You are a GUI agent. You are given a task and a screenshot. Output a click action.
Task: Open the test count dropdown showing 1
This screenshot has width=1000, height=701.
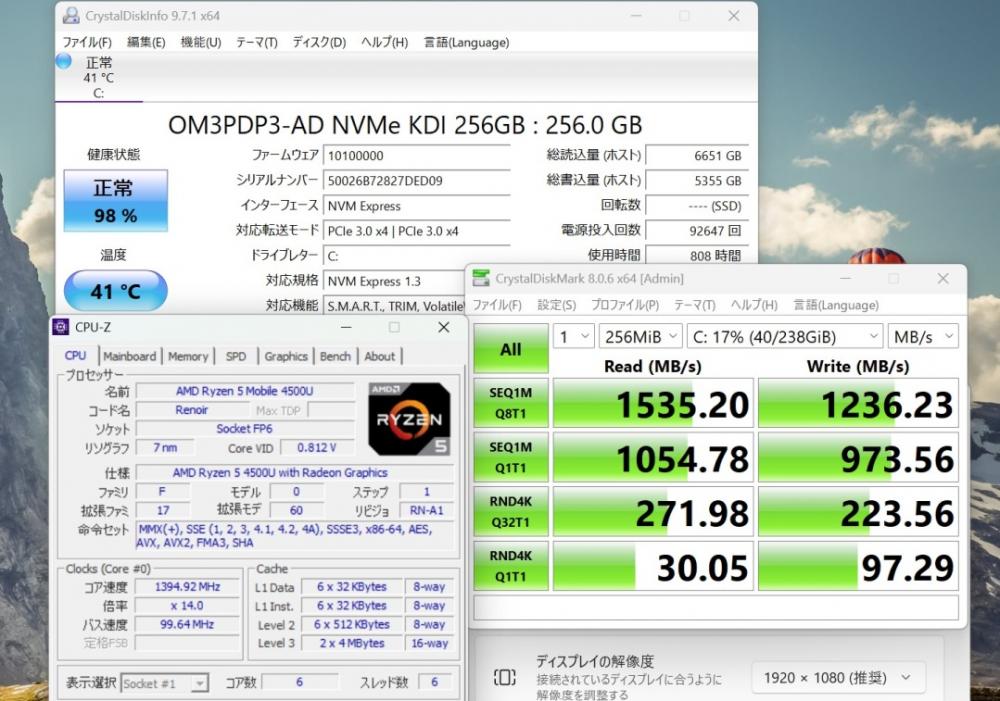(x=574, y=336)
